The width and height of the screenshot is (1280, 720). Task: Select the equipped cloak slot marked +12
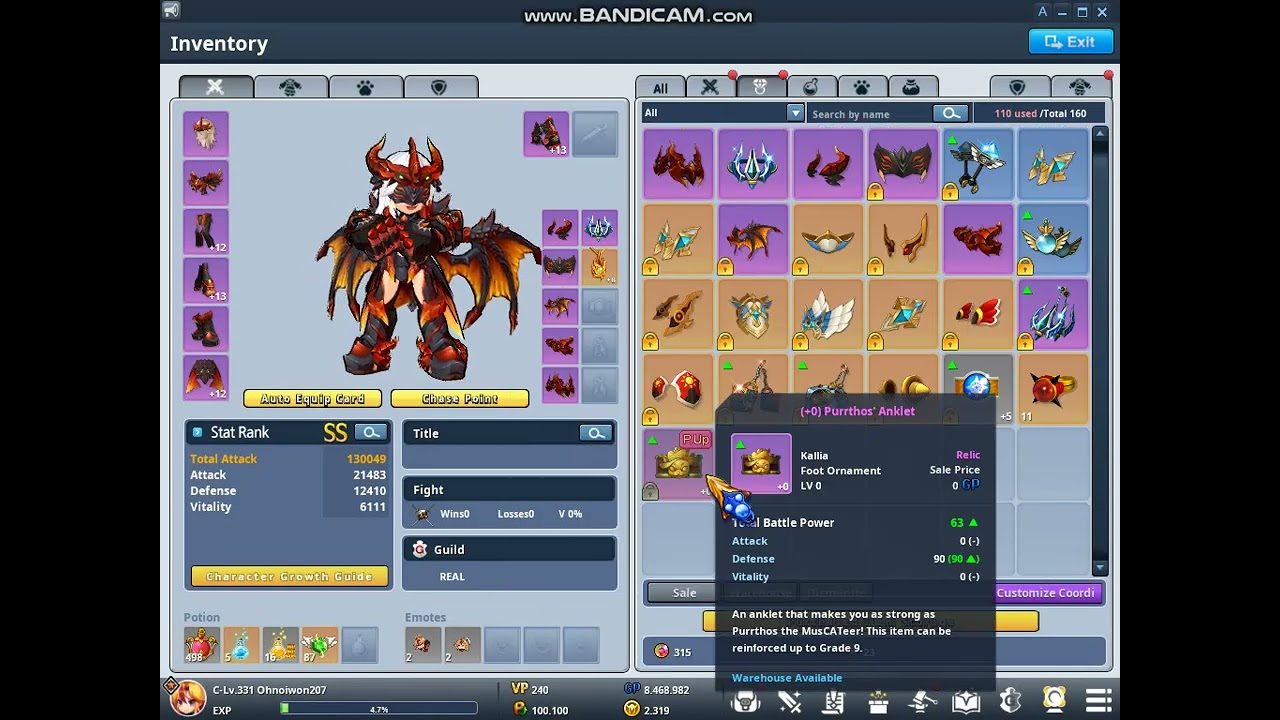206,378
